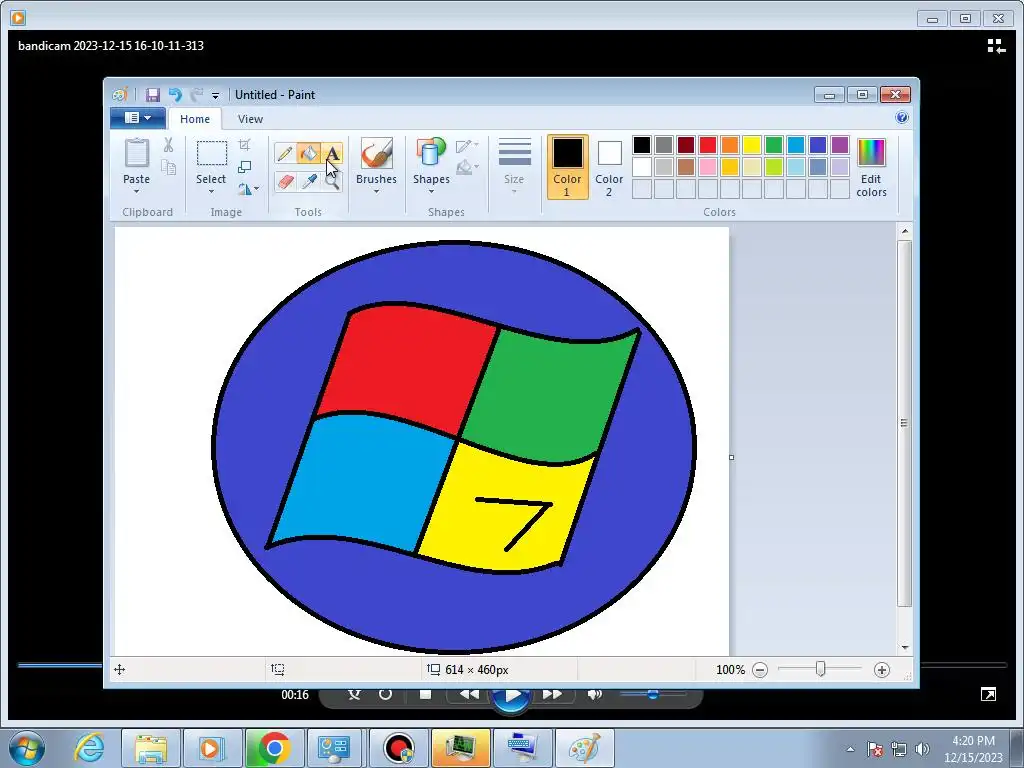1024x768 pixels.
Task: Click the media player Play button
Action: pos(512,696)
